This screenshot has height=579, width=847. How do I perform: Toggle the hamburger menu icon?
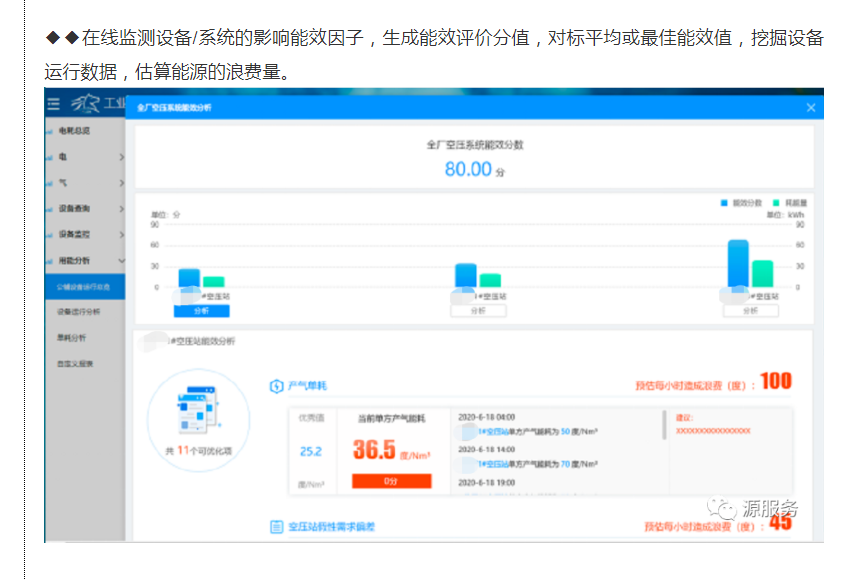click(54, 103)
